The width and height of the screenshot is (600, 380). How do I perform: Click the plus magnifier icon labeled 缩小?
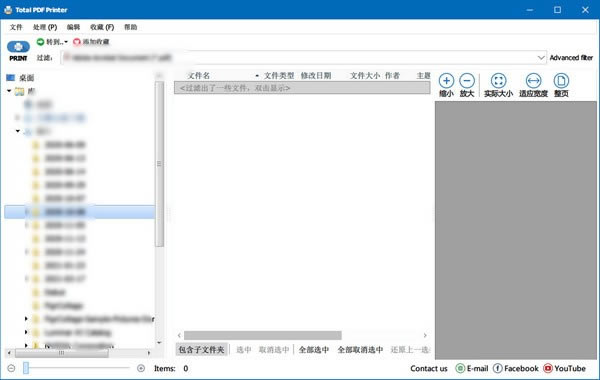[446, 81]
